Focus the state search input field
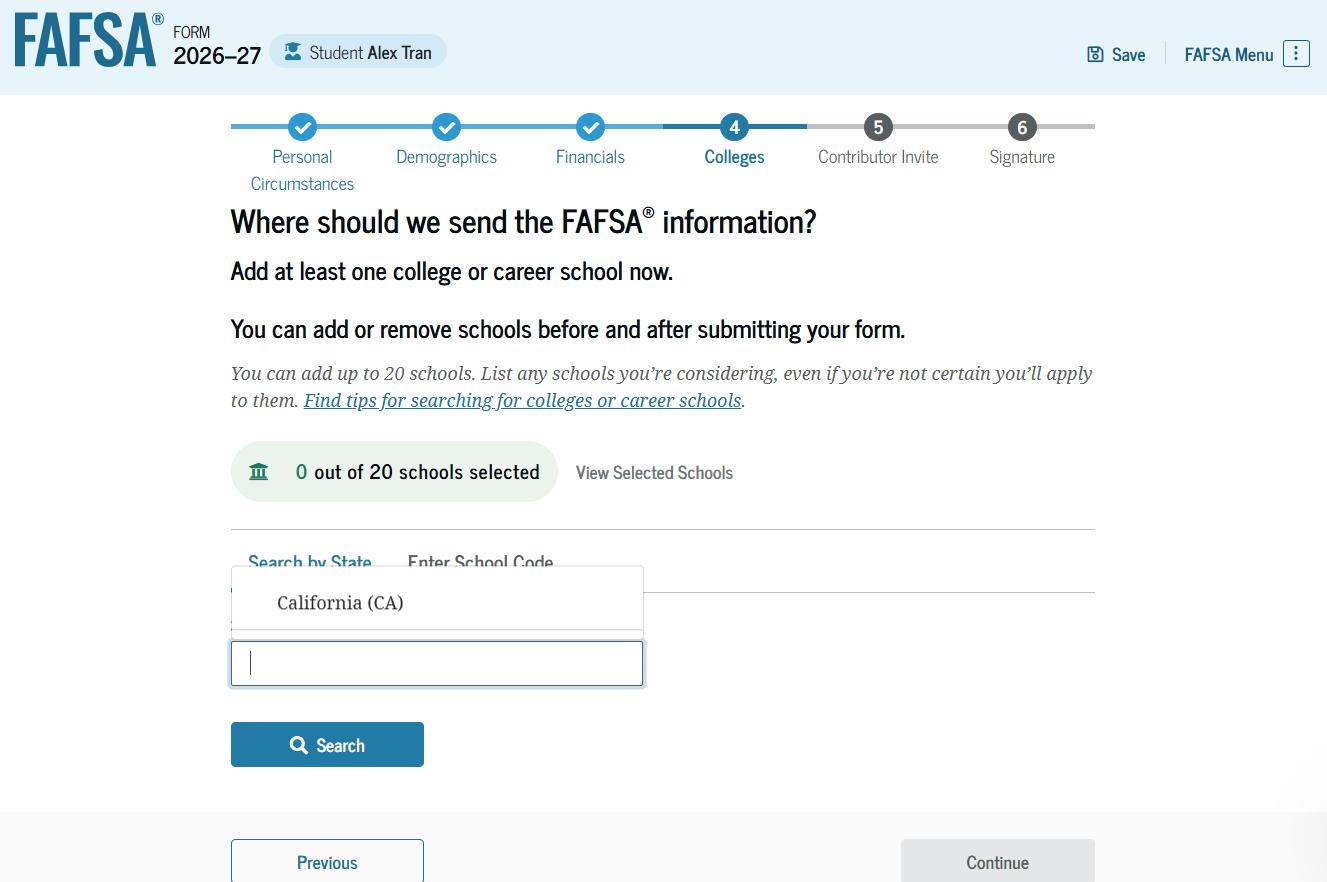This screenshot has height=882, width=1327. click(x=437, y=664)
